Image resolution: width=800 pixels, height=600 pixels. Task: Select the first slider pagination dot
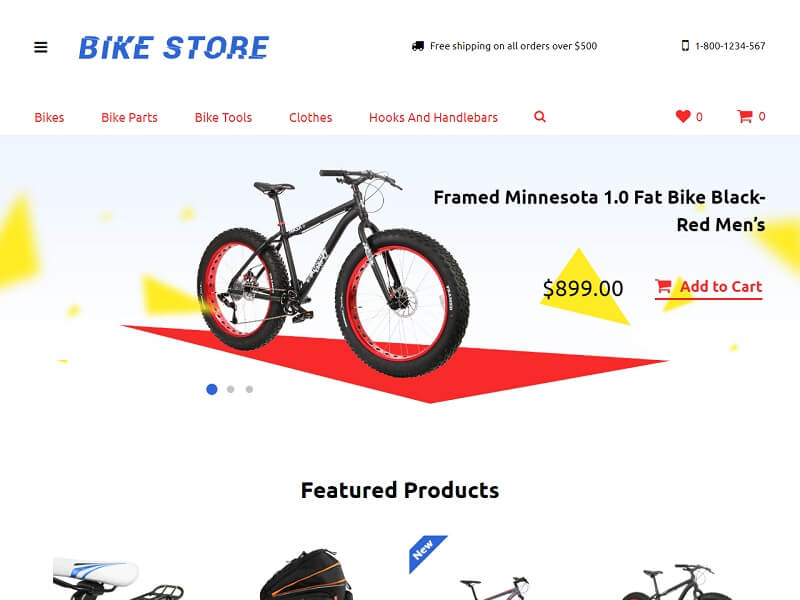tap(212, 389)
